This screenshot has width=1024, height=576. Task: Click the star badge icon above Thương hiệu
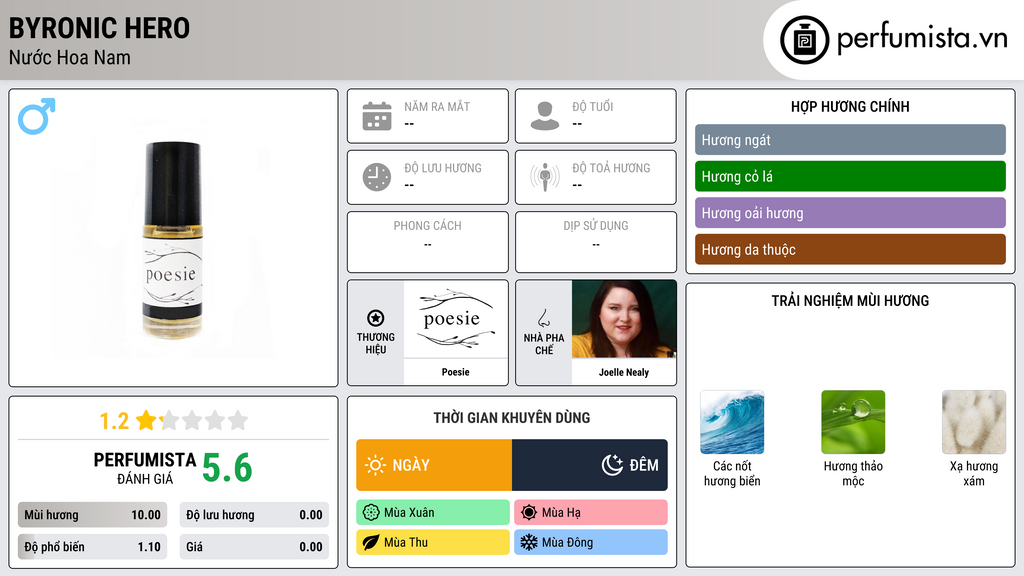coord(376,318)
